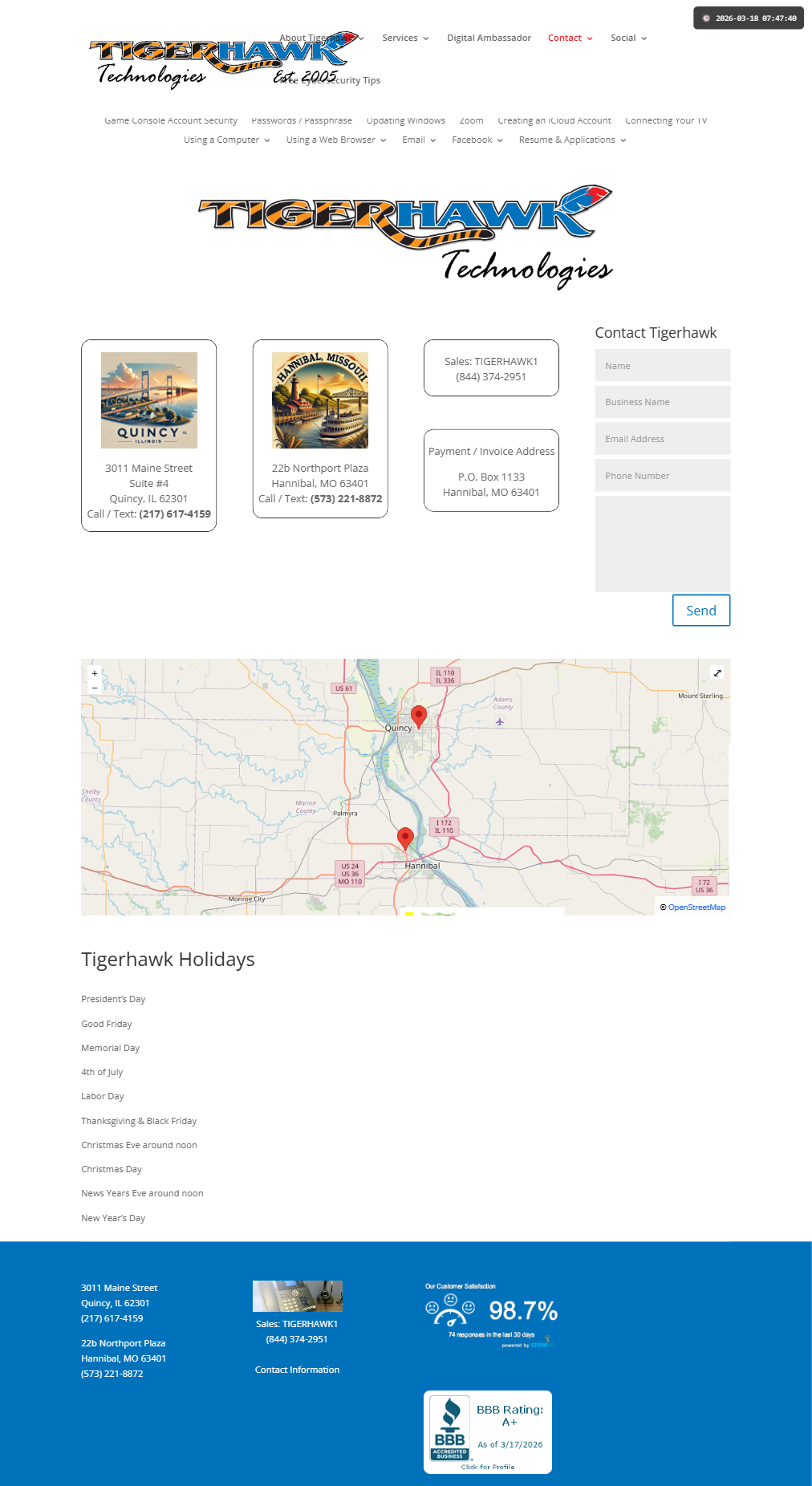The image size is (812, 1486).
Task: Click the large Tigerhawk Technologies banner logo
Action: pyautogui.click(x=406, y=238)
